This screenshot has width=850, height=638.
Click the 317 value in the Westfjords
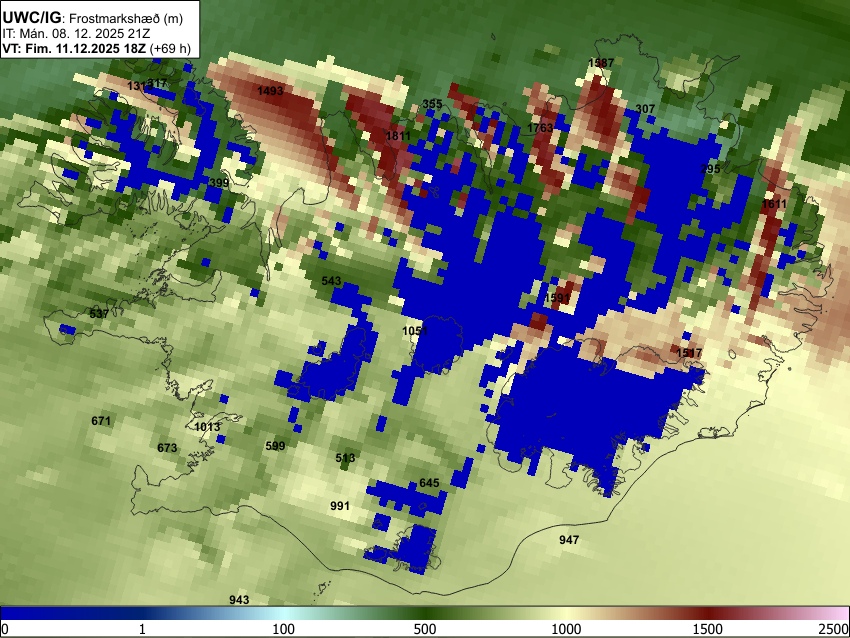pyautogui.click(x=157, y=83)
